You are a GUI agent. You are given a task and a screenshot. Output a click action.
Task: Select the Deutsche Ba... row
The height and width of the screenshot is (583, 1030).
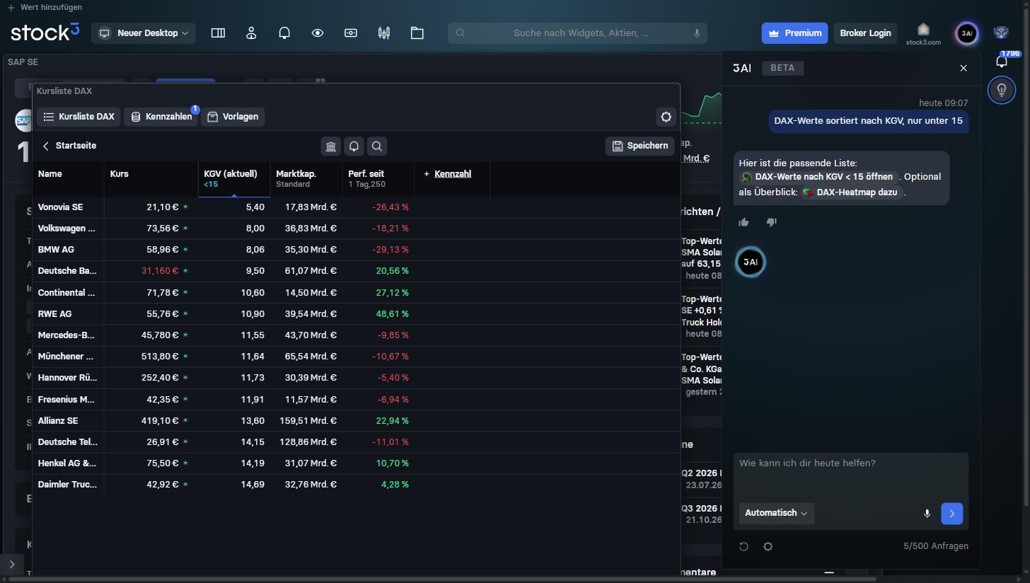tap(356, 271)
